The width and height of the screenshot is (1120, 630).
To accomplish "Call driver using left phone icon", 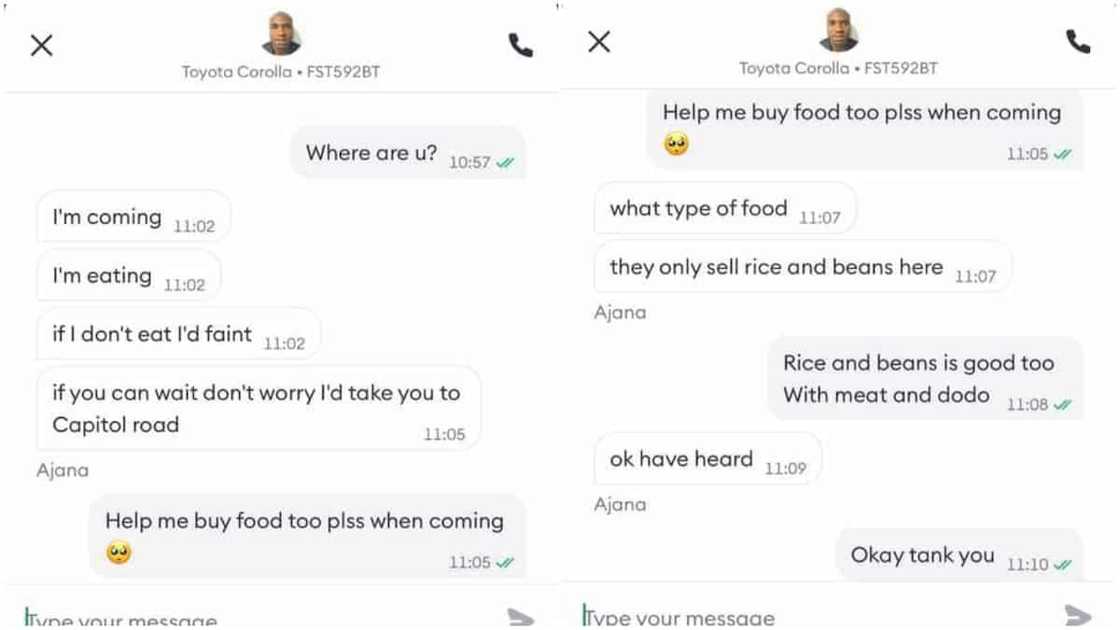I will 521,46.
